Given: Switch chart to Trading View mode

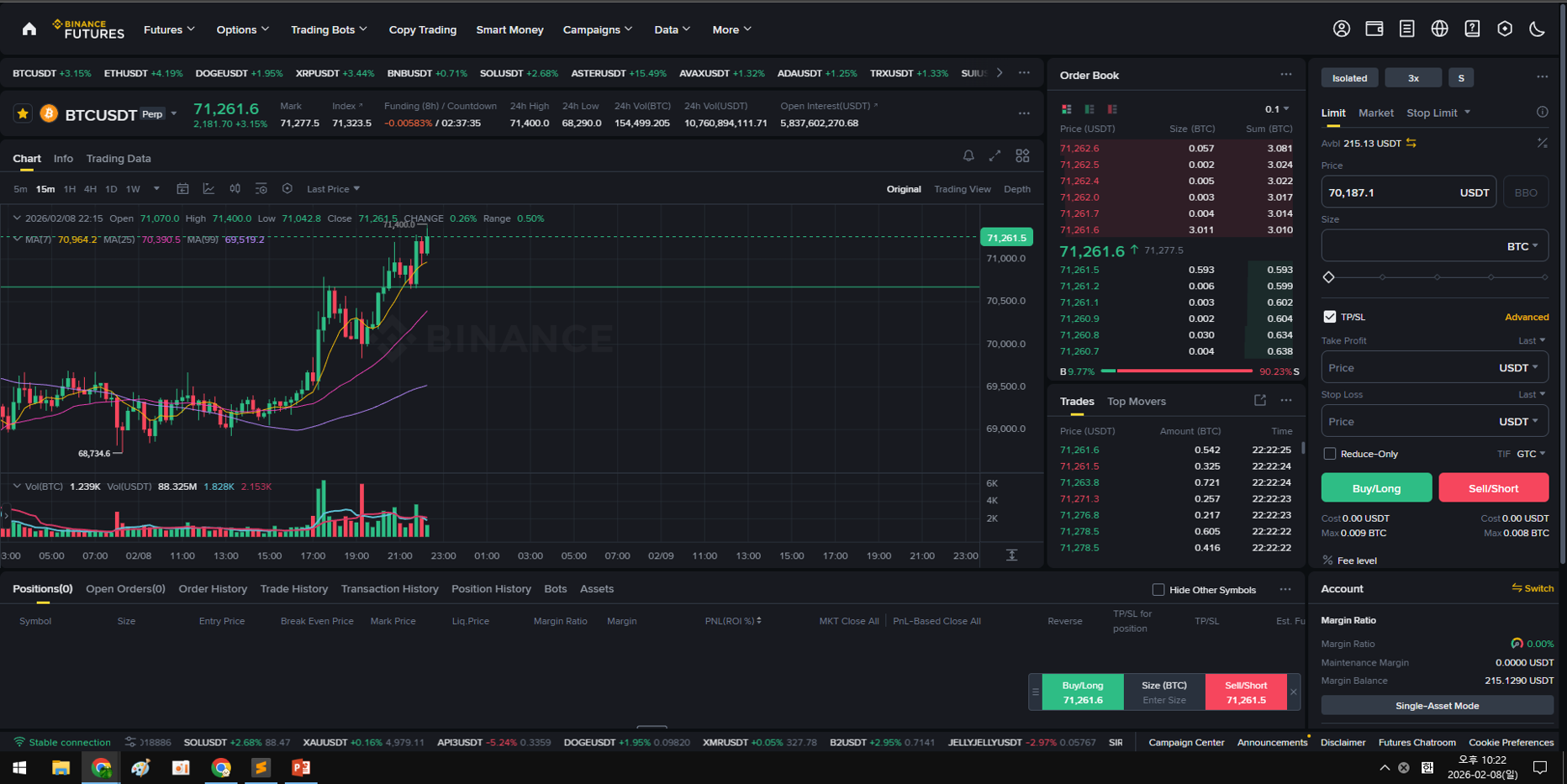Looking at the screenshot, I should (x=963, y=189).
